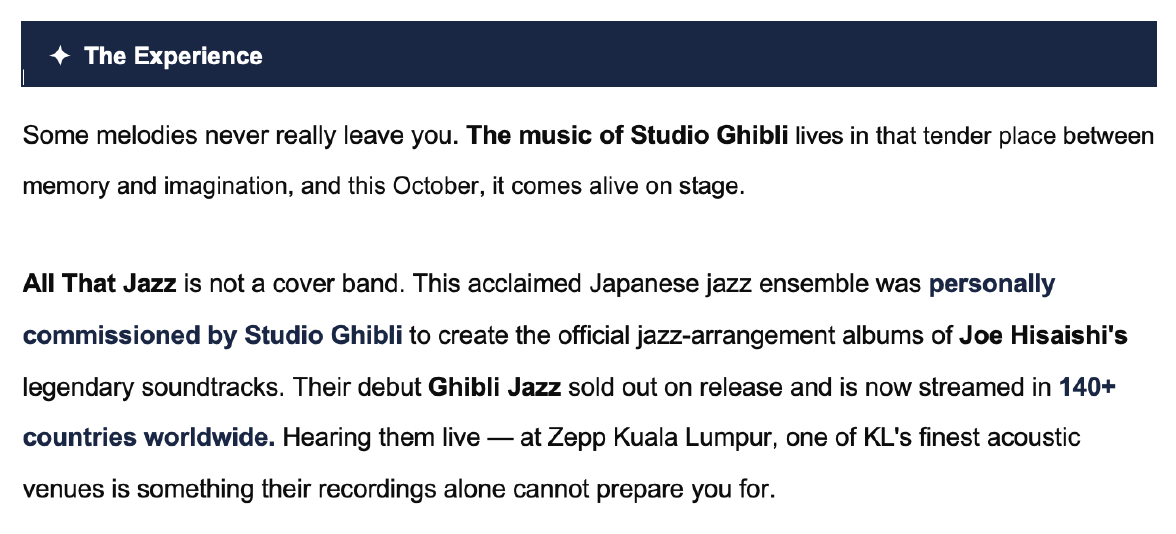Viewport: 1176px width, 534px height.
Task: Click the bold text 'All That Jazz'
Action: click(x=99, y=284)
